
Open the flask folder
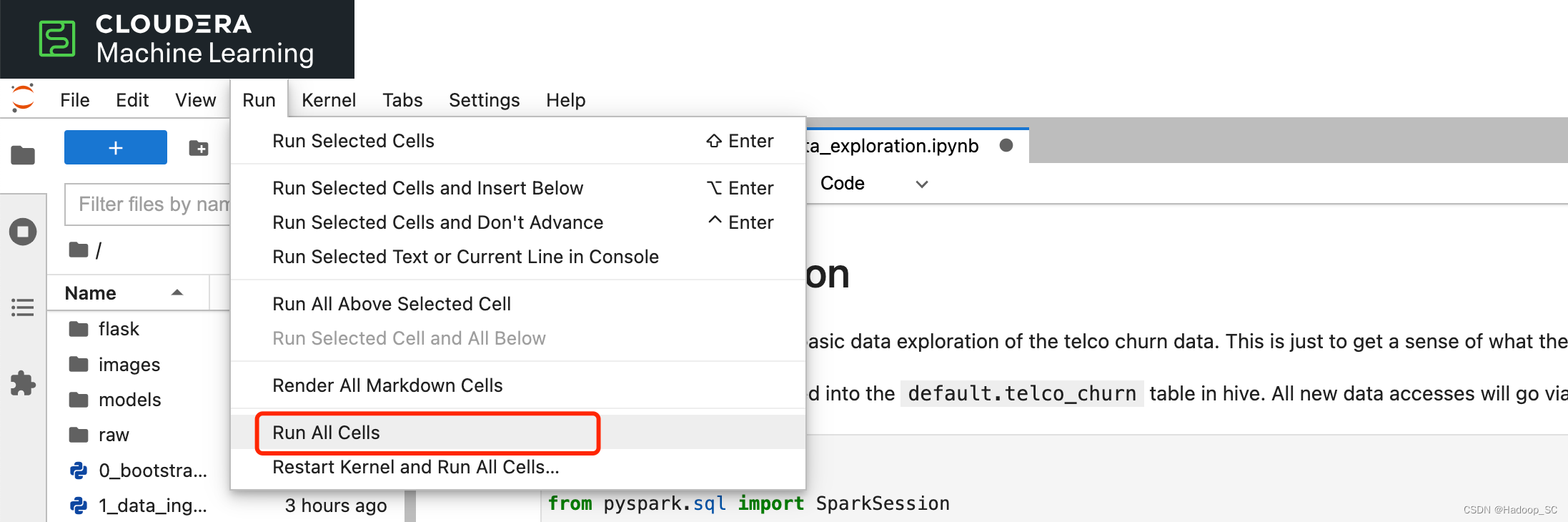click(x=119, y=329)
